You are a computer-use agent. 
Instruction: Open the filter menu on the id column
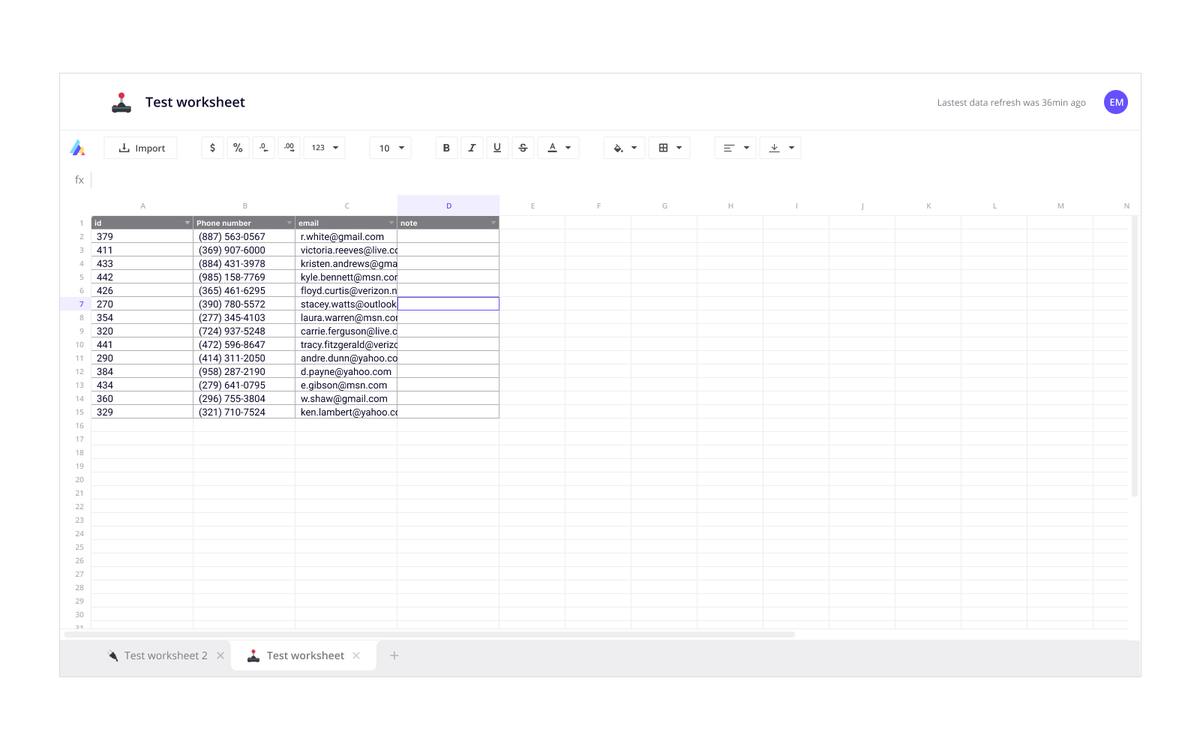click(x=187, y=222)
